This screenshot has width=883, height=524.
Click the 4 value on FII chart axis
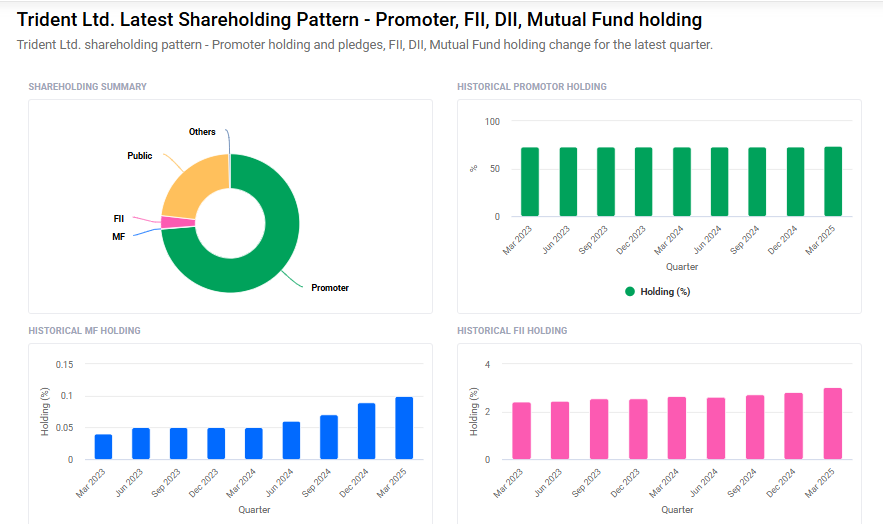tap(488, 365)
